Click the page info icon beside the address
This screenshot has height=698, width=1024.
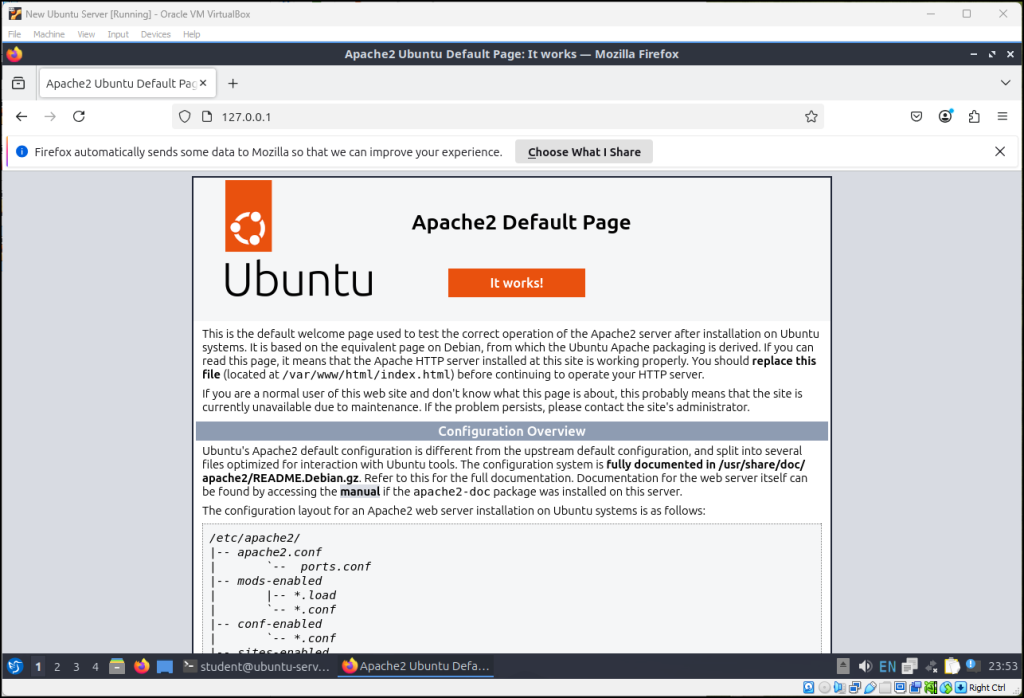pos(207,116)
